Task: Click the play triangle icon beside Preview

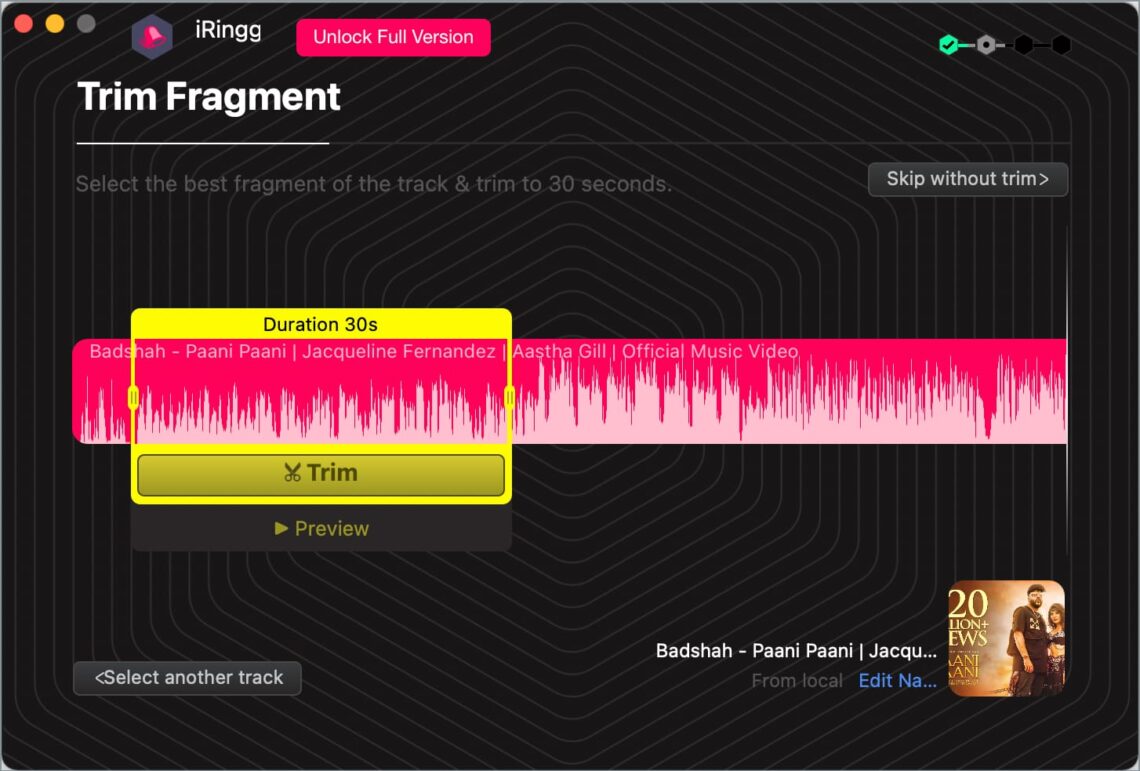Action: pos(281,528)
